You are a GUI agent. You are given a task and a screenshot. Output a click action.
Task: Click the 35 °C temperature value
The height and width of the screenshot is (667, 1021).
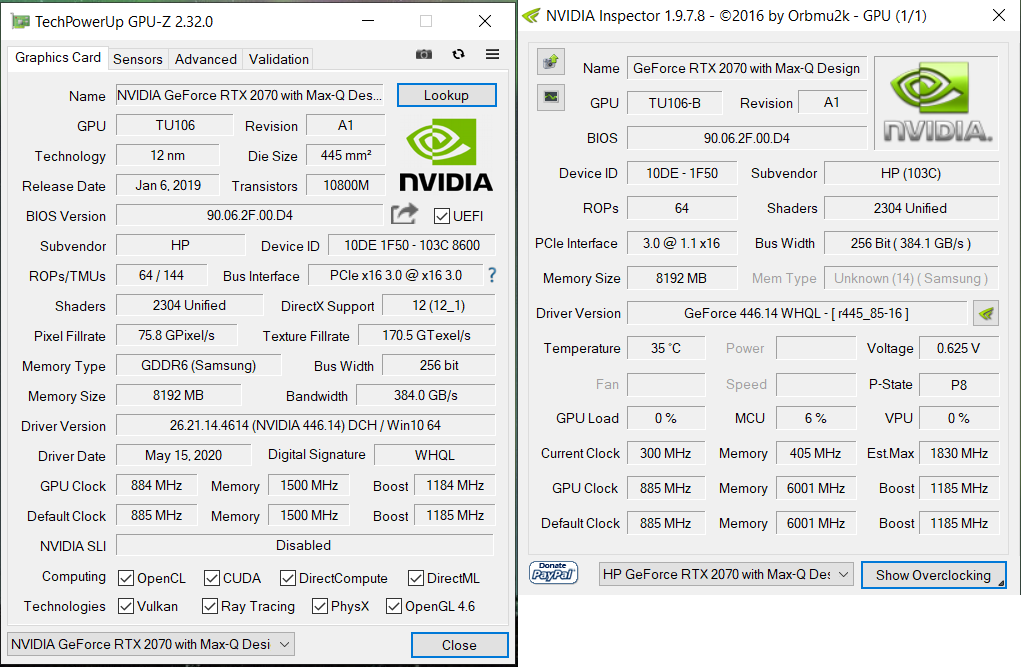(x=666, y=348)
